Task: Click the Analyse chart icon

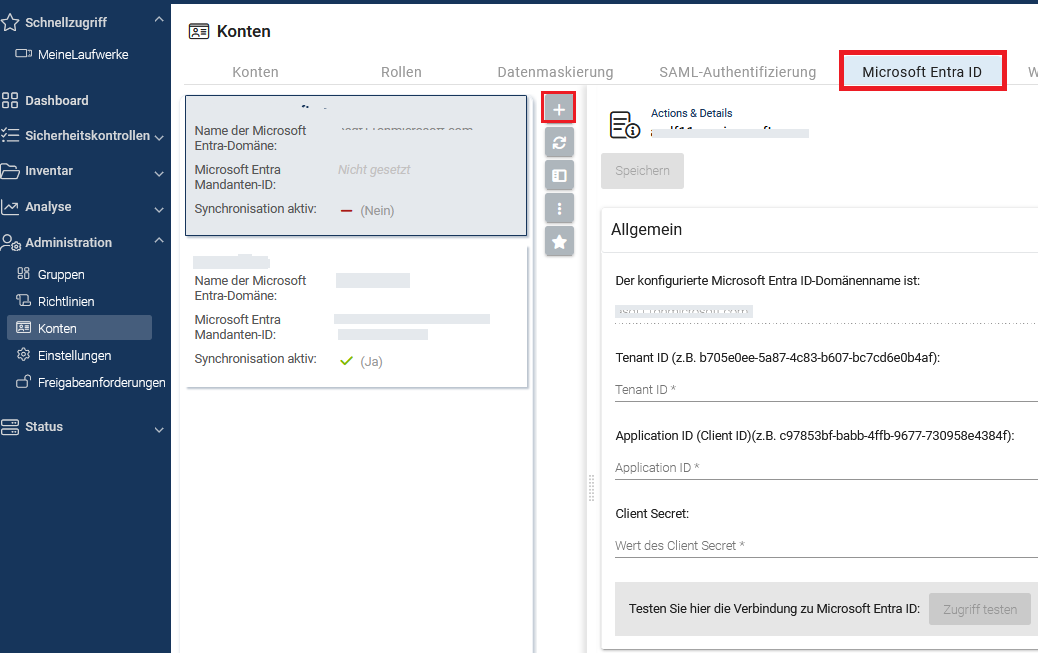Action: (x=10, y=207)
